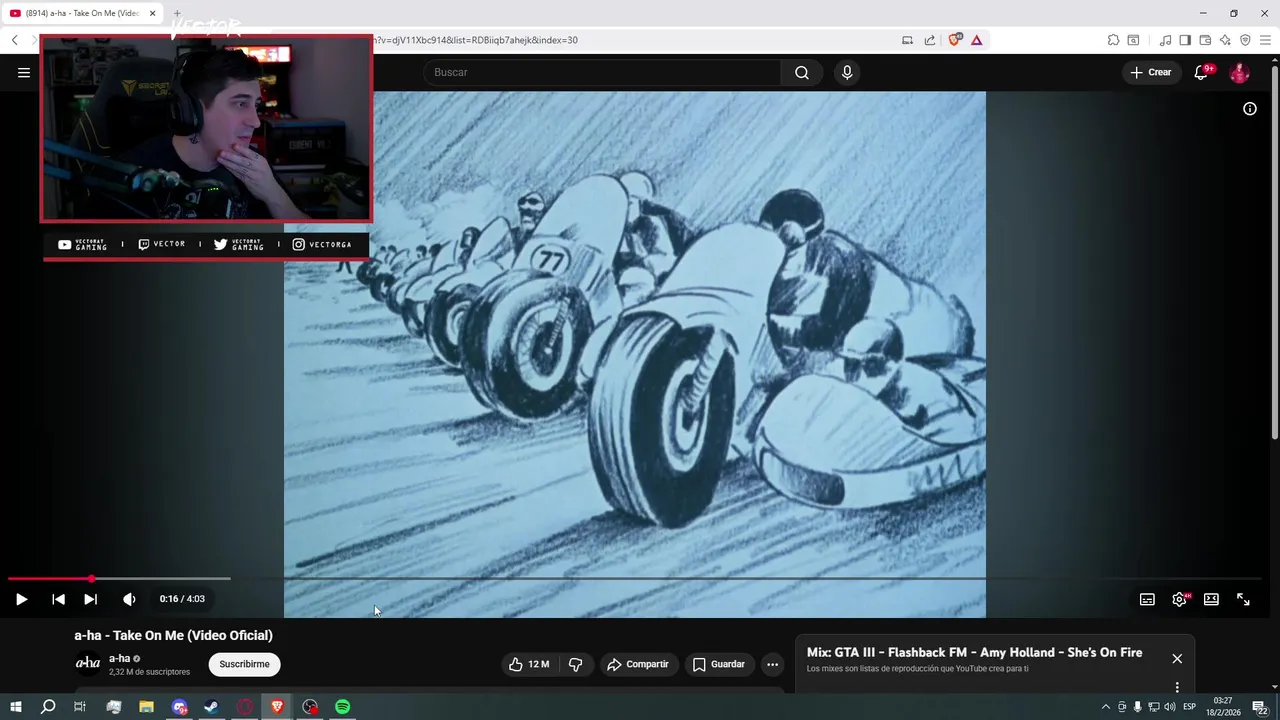Open the browser extensions puzzle icon
1280x720 pixels.
point(1113,40)
